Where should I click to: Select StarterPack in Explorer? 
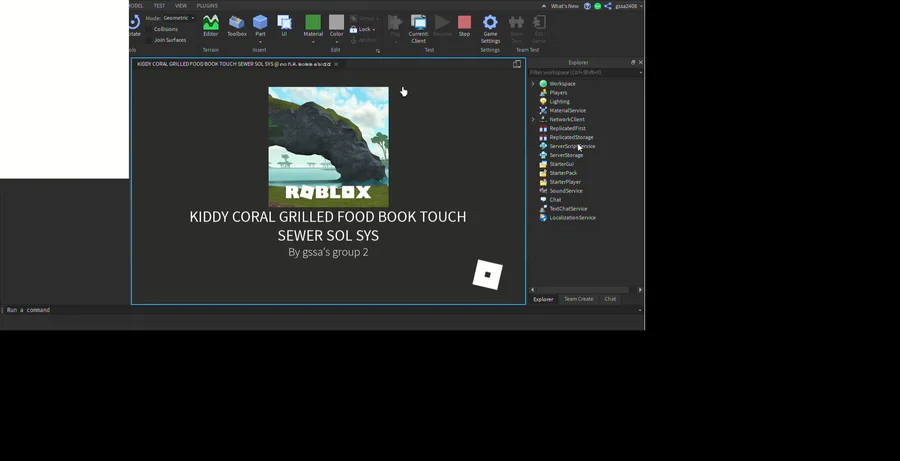tap(563, 173)
